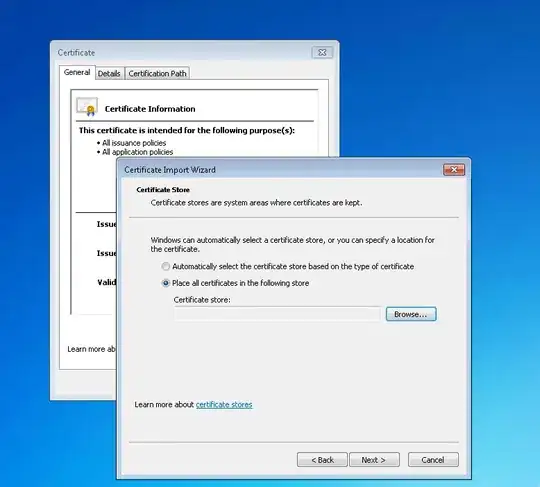Click 'Certificate stores are system areas' description
The width and height of the screenshot is (540, 487).
256,203
